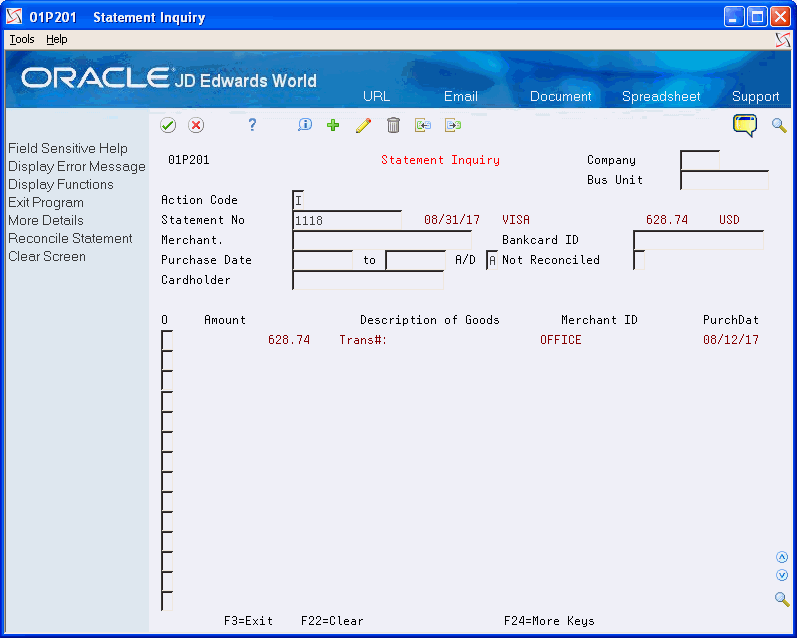Open the URL link in banner

tap(376, 96)
